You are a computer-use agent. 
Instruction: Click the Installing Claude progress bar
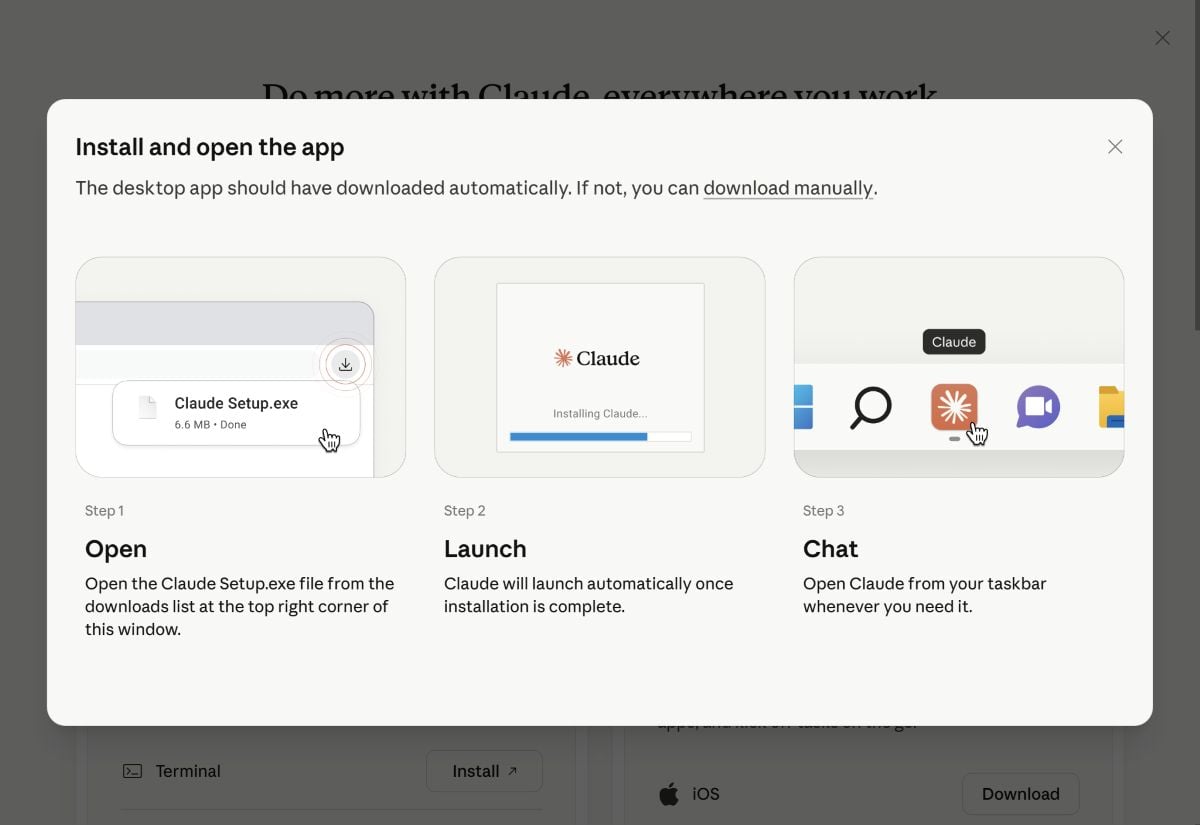(x=600, y=437)
